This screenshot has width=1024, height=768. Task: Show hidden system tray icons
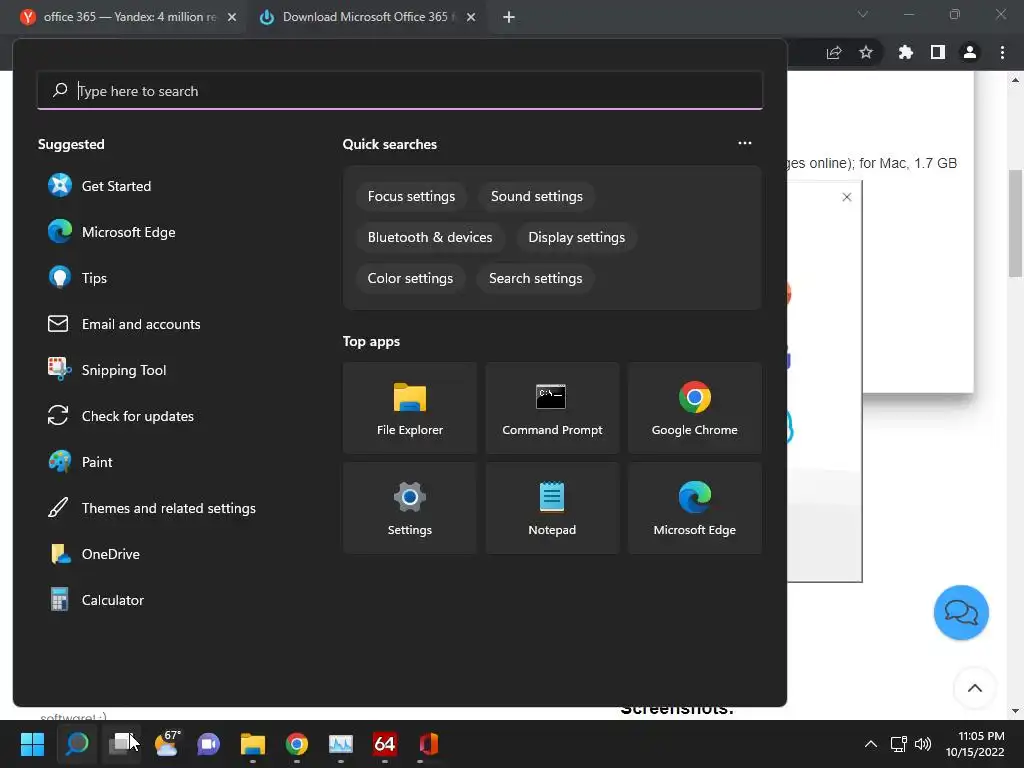tap(871, 744)
